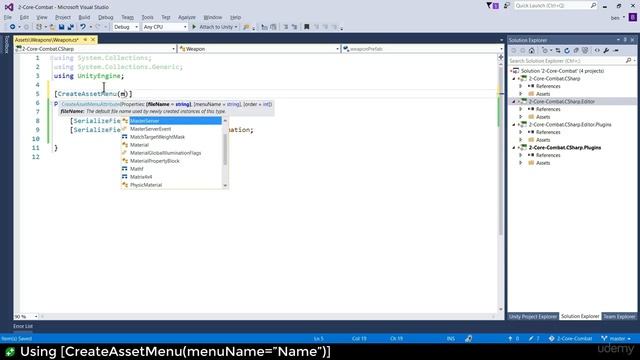Pin the Weapon.cs document tab
The height and width of the screenshot is (360, 640).
(85, 40)
